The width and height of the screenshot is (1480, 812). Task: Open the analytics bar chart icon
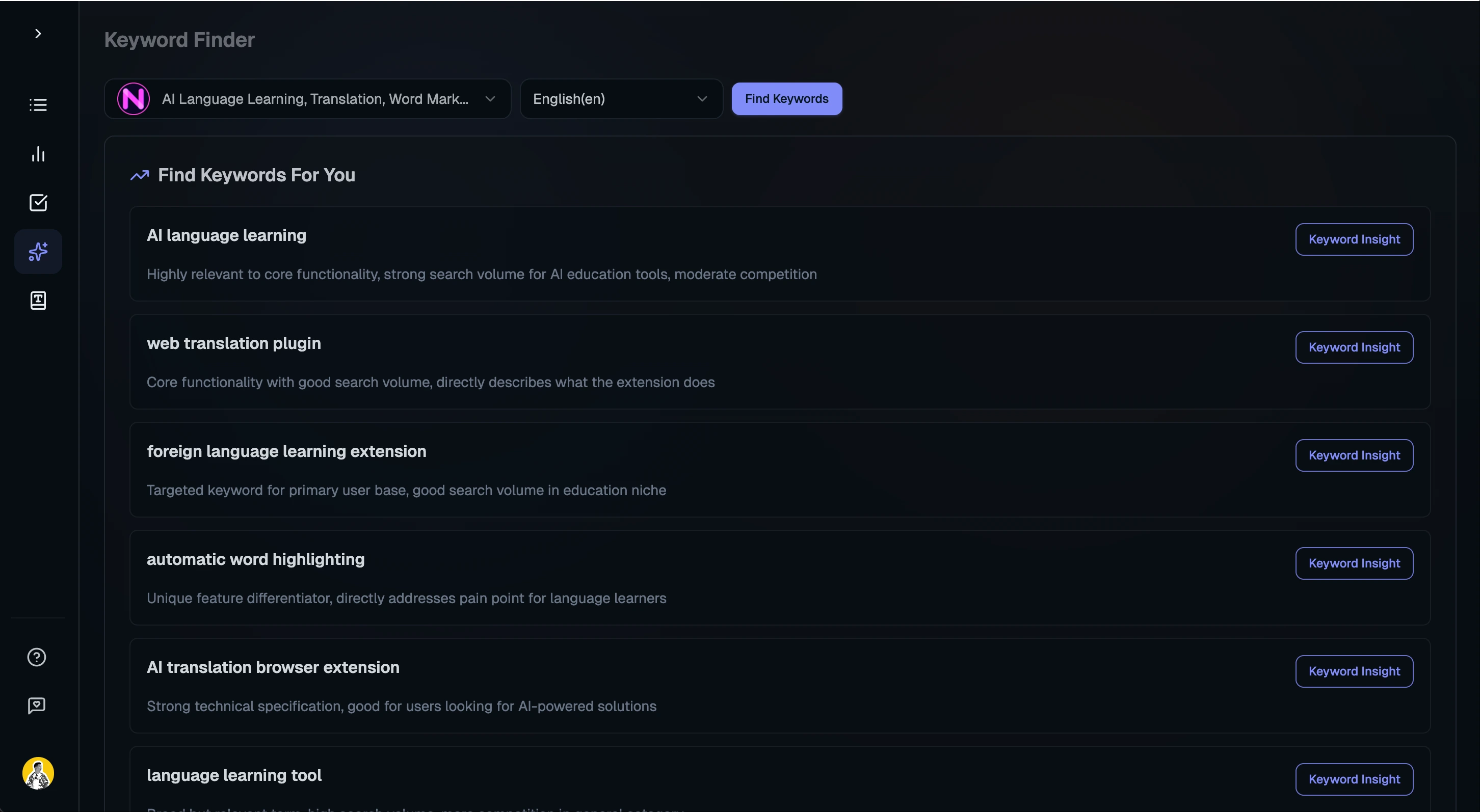38,153
